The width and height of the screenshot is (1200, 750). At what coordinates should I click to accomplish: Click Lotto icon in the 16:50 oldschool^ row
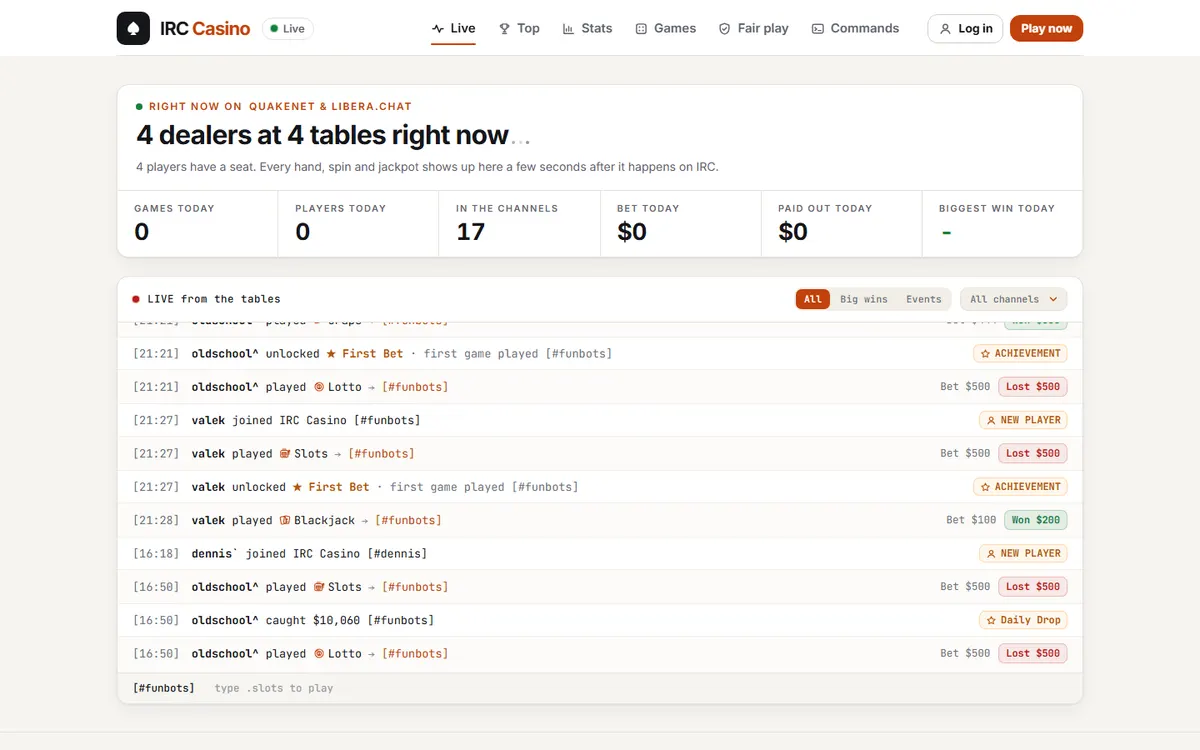pyautogui.click(x=319, y=654)
